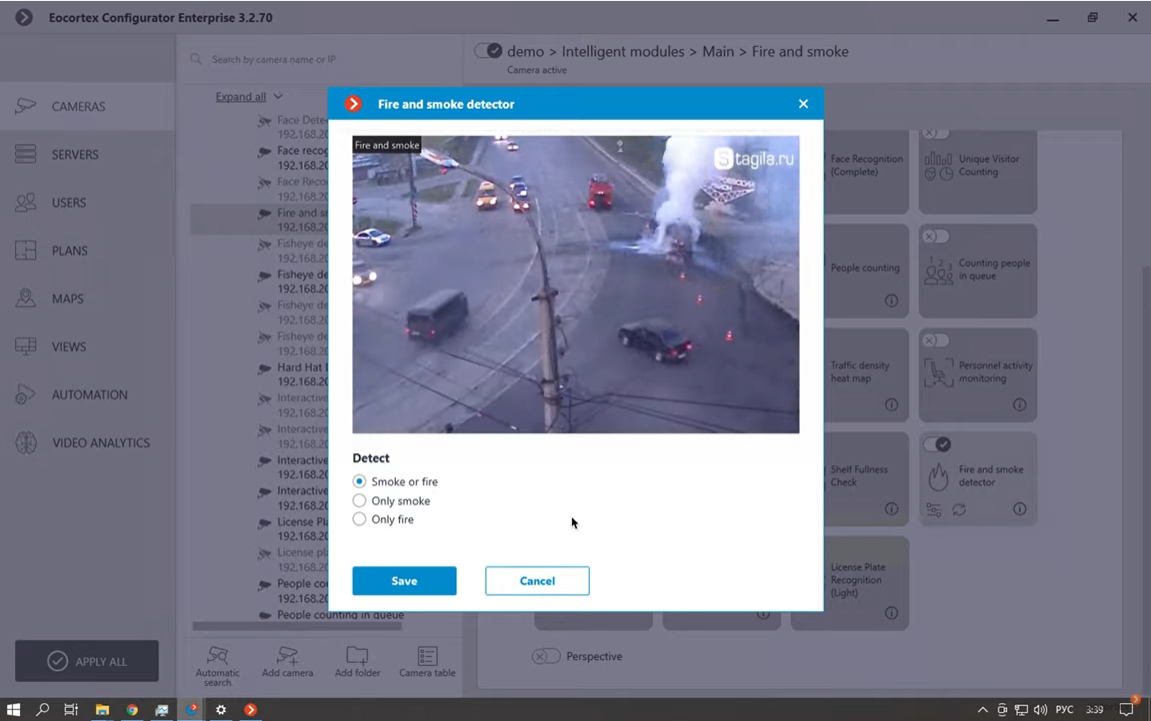Click info icon on Personnel activity monitoring card
This screenshot has width=1151, height=721.
(1020, 405)
